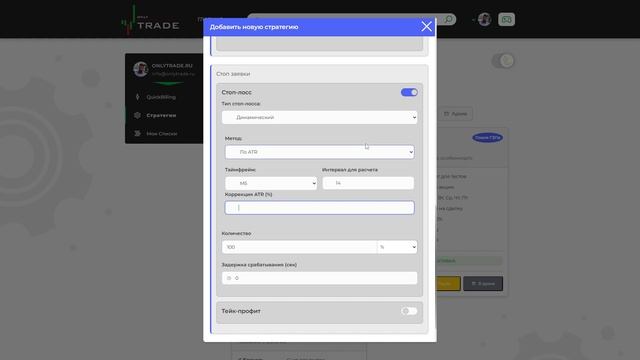The image size is (640, 360).
Task: Open the Таймфрейм dropdown showing M5
Action: 271,183
